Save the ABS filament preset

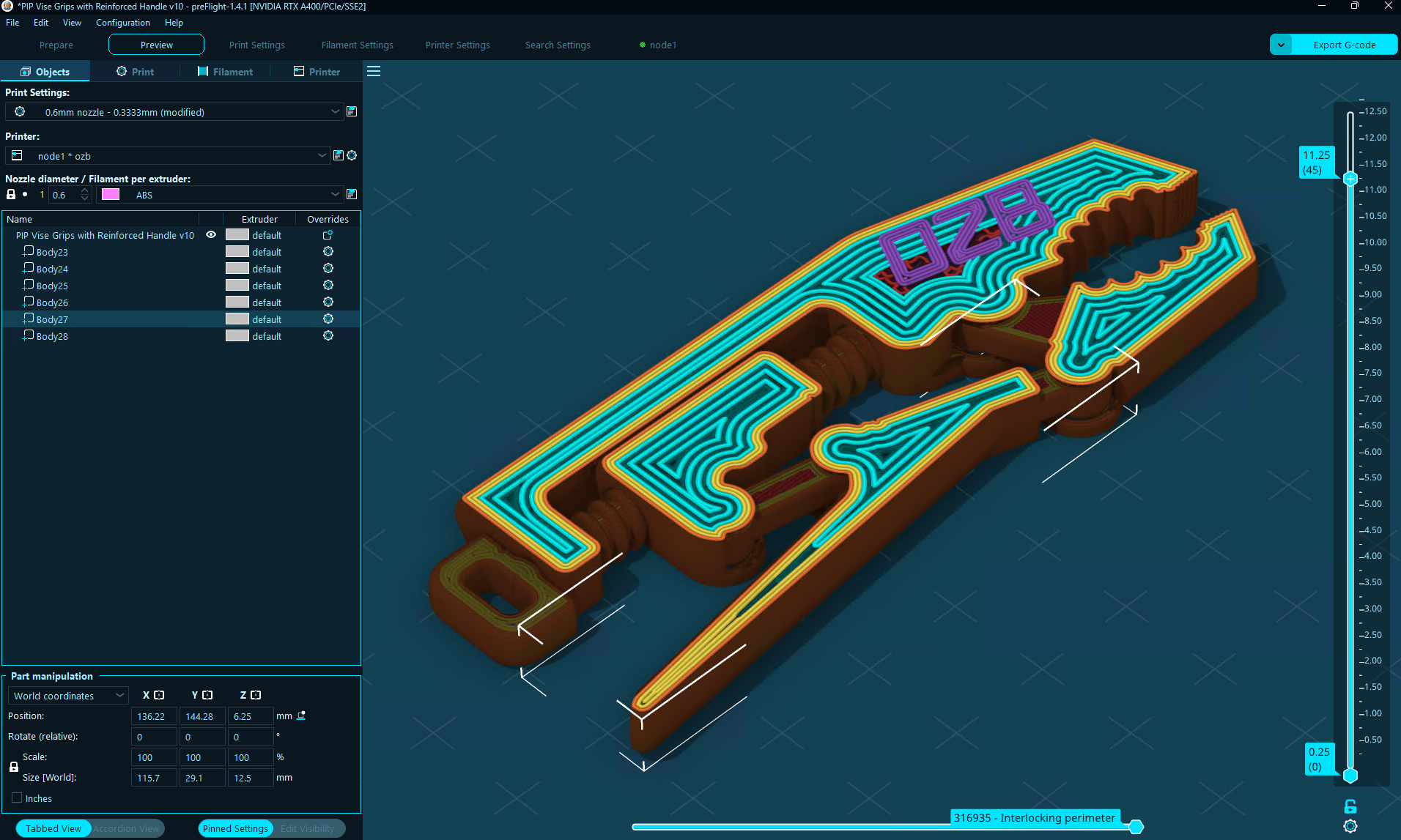352,194
